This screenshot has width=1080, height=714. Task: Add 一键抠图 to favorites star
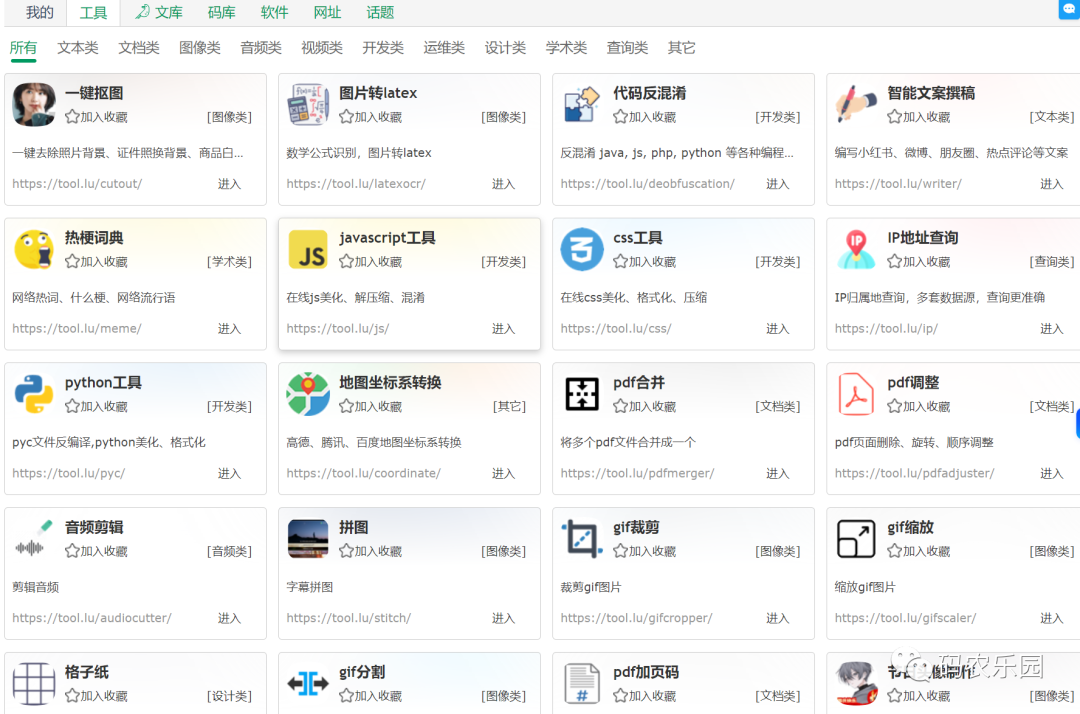pyautogui.click(x=72, y=117)
